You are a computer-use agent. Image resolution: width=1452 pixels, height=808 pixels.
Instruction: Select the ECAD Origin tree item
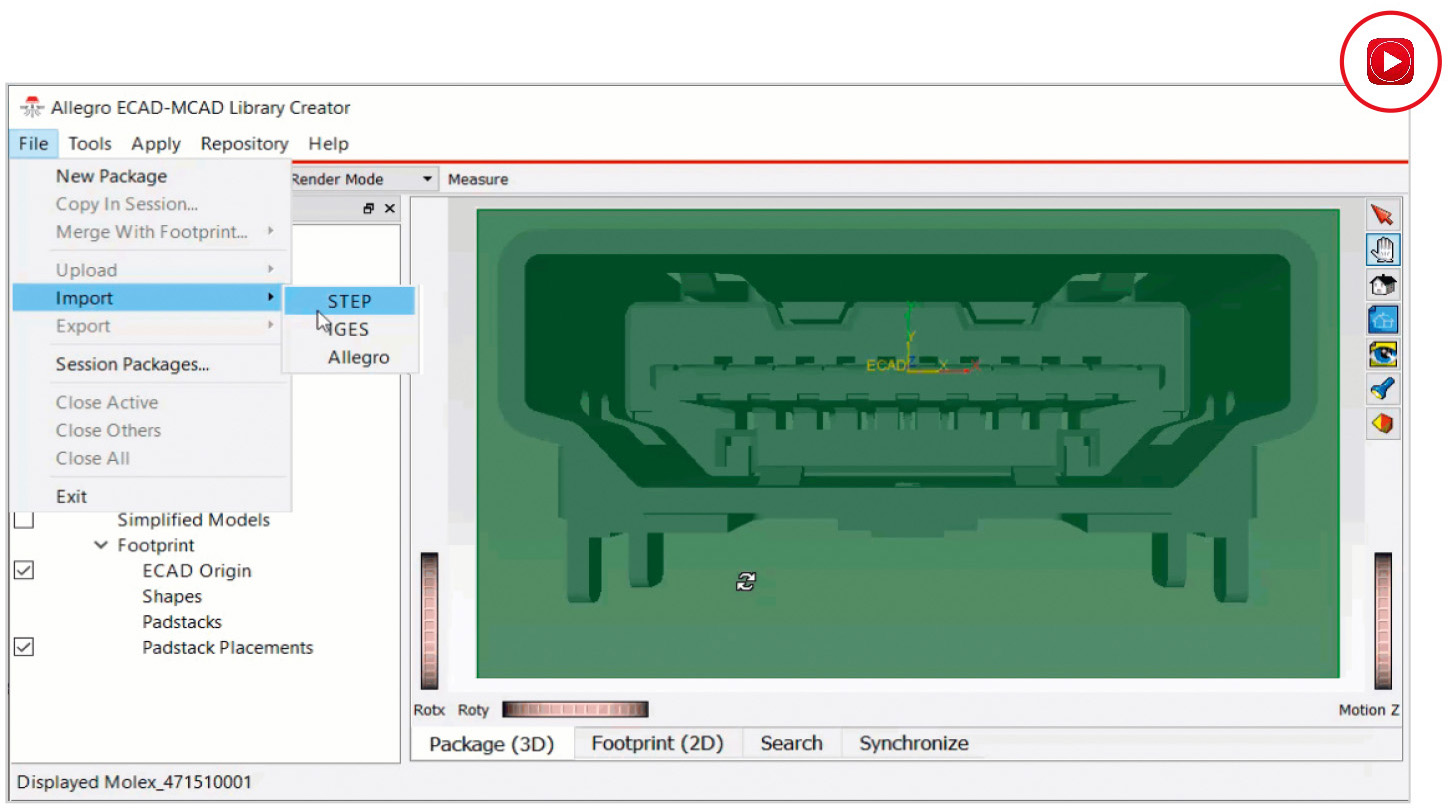tap(197, 571)
